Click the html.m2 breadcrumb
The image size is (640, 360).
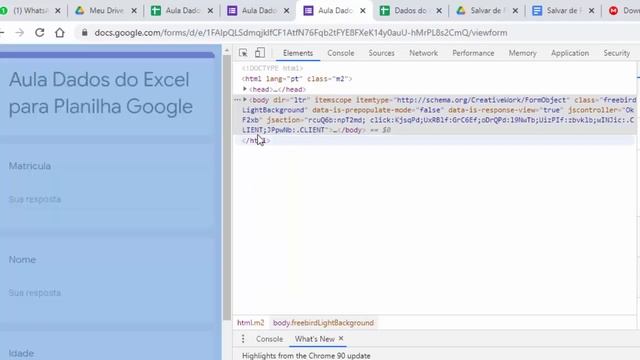(x=251, y=322)
